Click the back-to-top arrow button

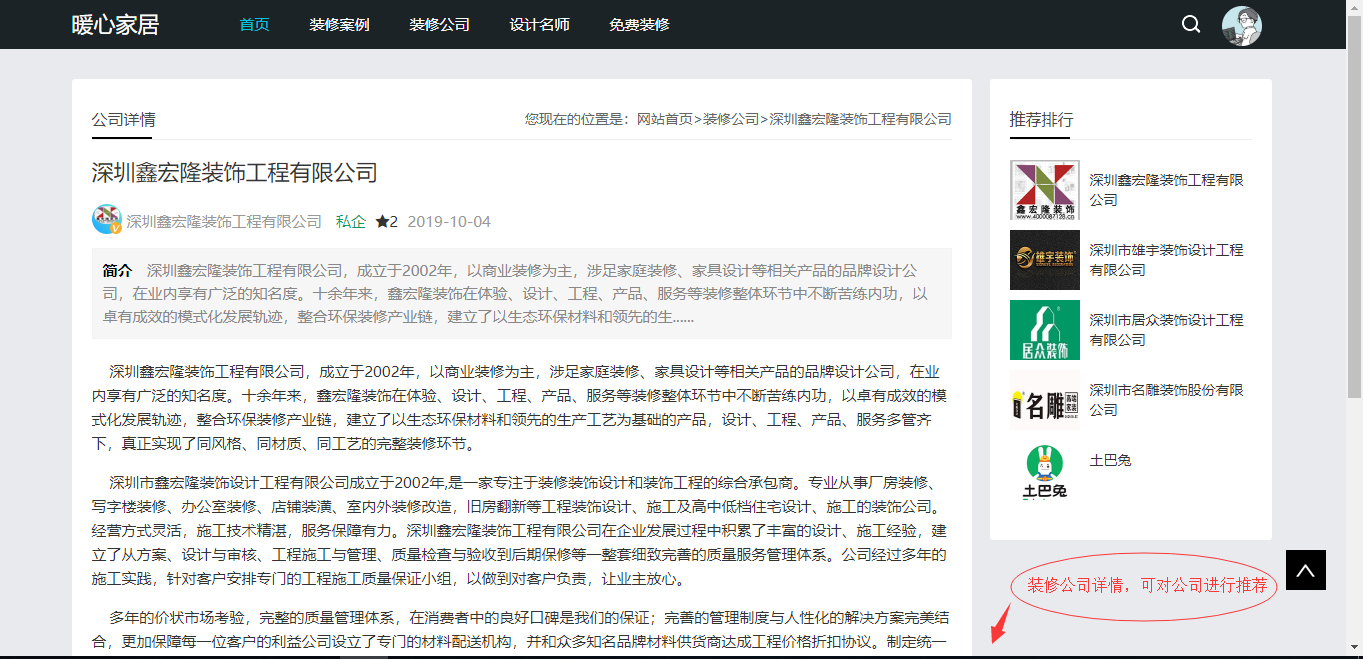click(x=1305, y=570)
